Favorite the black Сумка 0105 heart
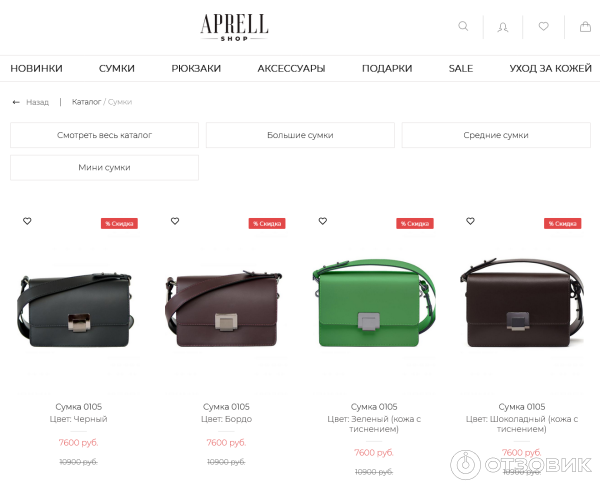Screen dimensions: 600x490 [27, 221]
